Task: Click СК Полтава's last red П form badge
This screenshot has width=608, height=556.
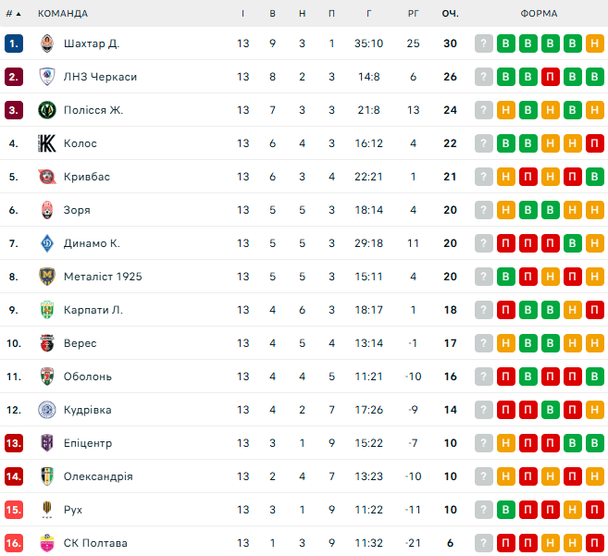Action: (595, 543)
